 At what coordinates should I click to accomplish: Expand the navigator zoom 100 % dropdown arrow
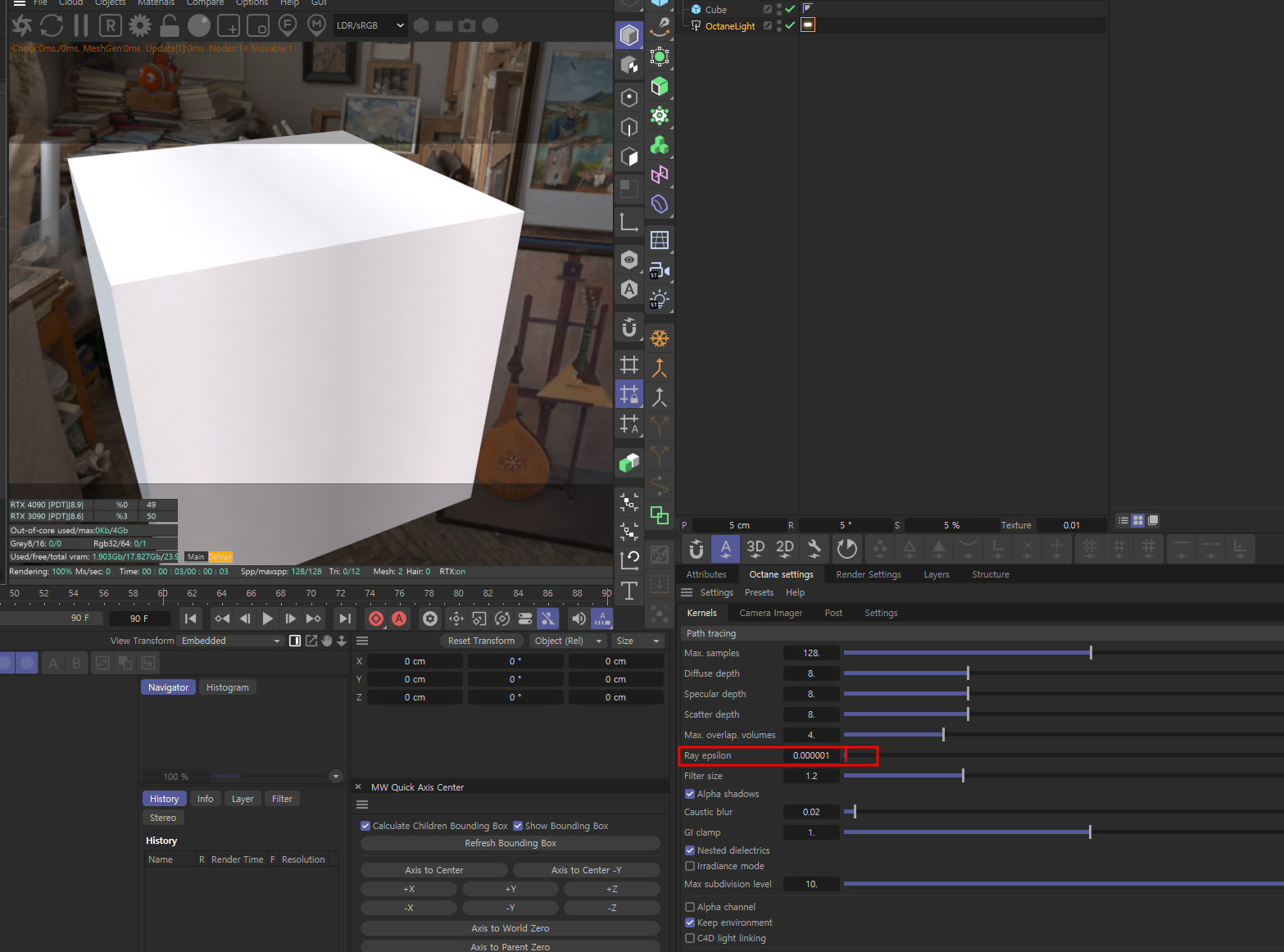[335, 777]
